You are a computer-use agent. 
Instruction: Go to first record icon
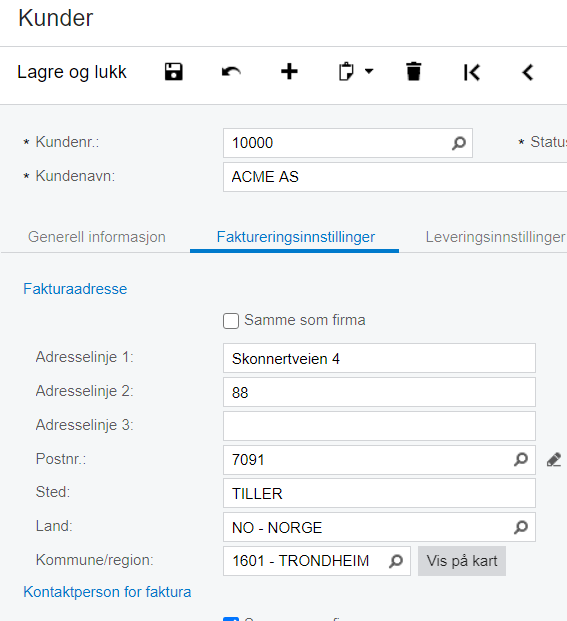472,72
